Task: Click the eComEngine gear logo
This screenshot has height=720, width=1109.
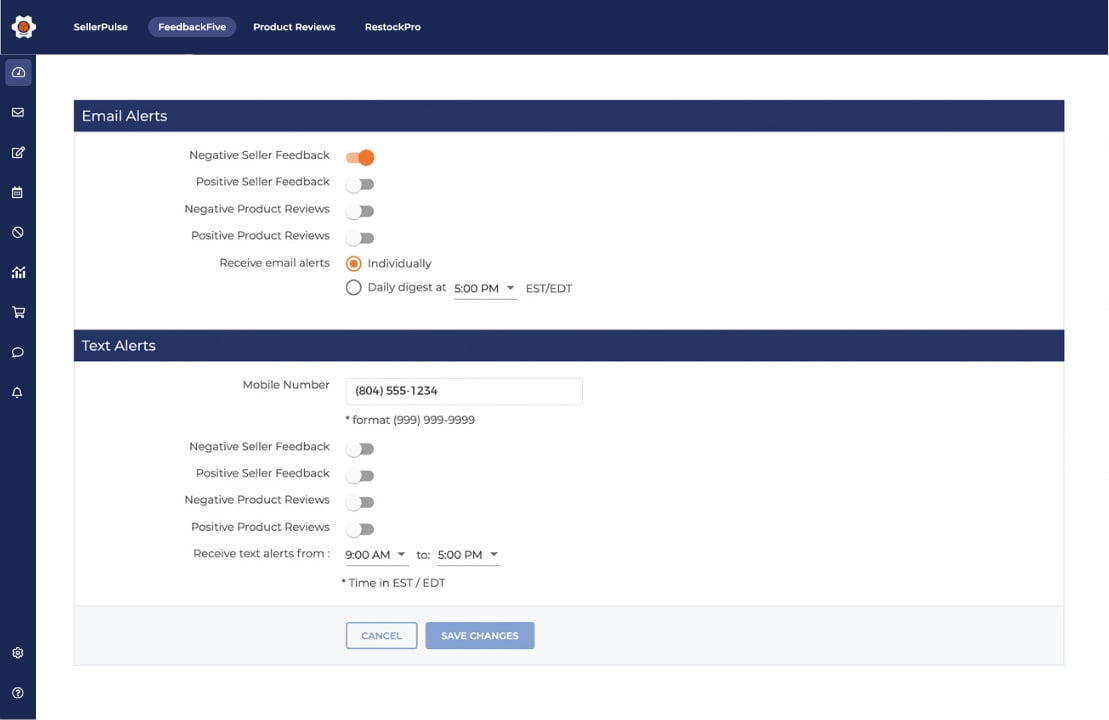Action: coord(23,27)
